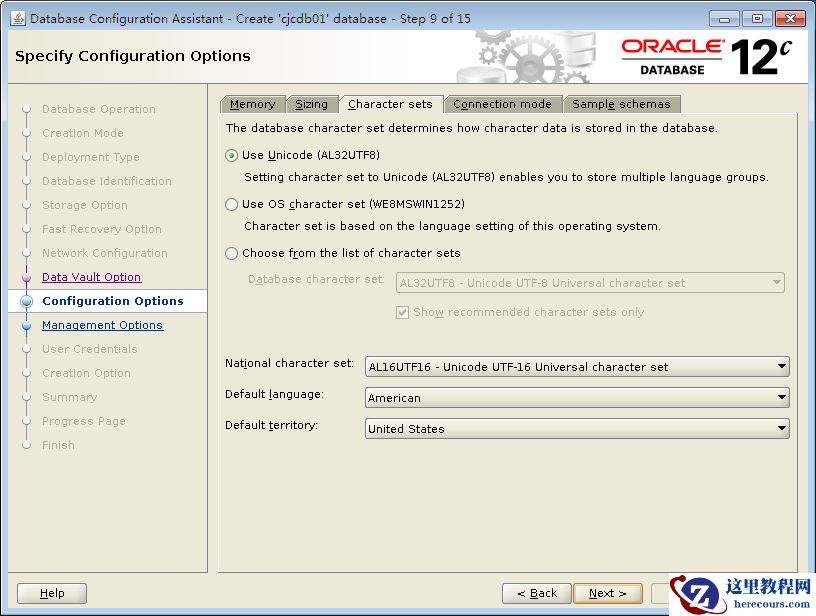Select the Use Unicode (AL32UTF8) radio button
This screenshot has height=616, width=816.
[x=232, y=156]
